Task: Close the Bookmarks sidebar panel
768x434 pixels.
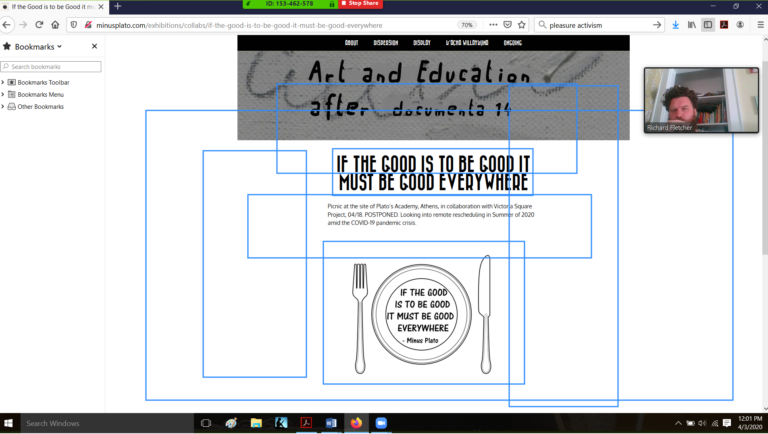Action: [95, 47]
